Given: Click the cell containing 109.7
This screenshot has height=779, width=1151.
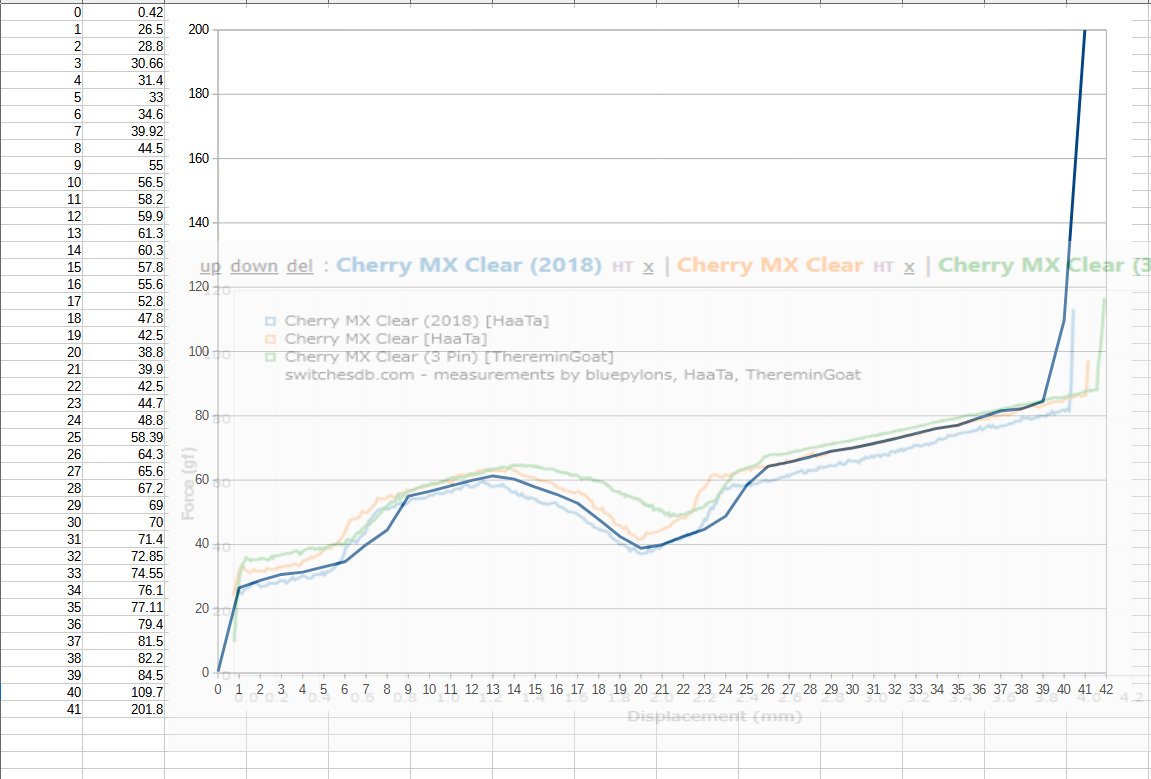Looking at the screenshot, I should coord(124,692).
